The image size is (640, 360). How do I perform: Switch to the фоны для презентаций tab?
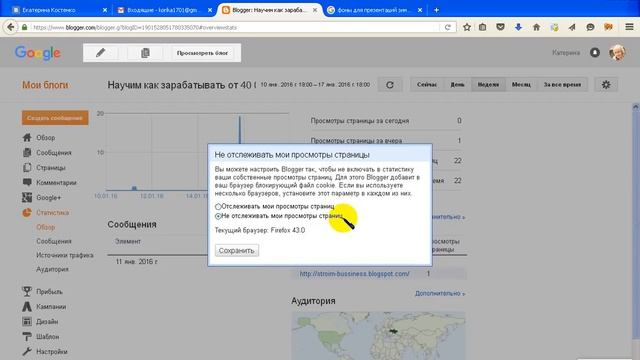tap(375, 10)
